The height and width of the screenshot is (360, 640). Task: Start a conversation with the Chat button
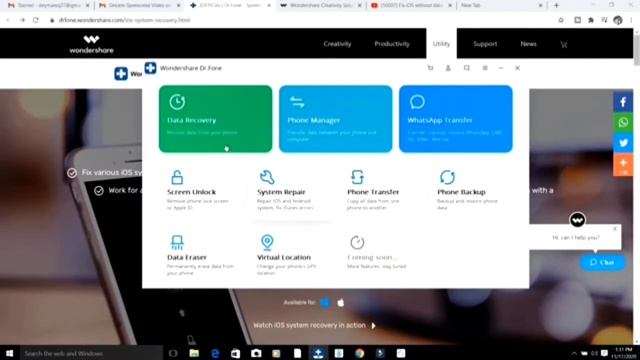pyautogui.click(x=602, y=262)
